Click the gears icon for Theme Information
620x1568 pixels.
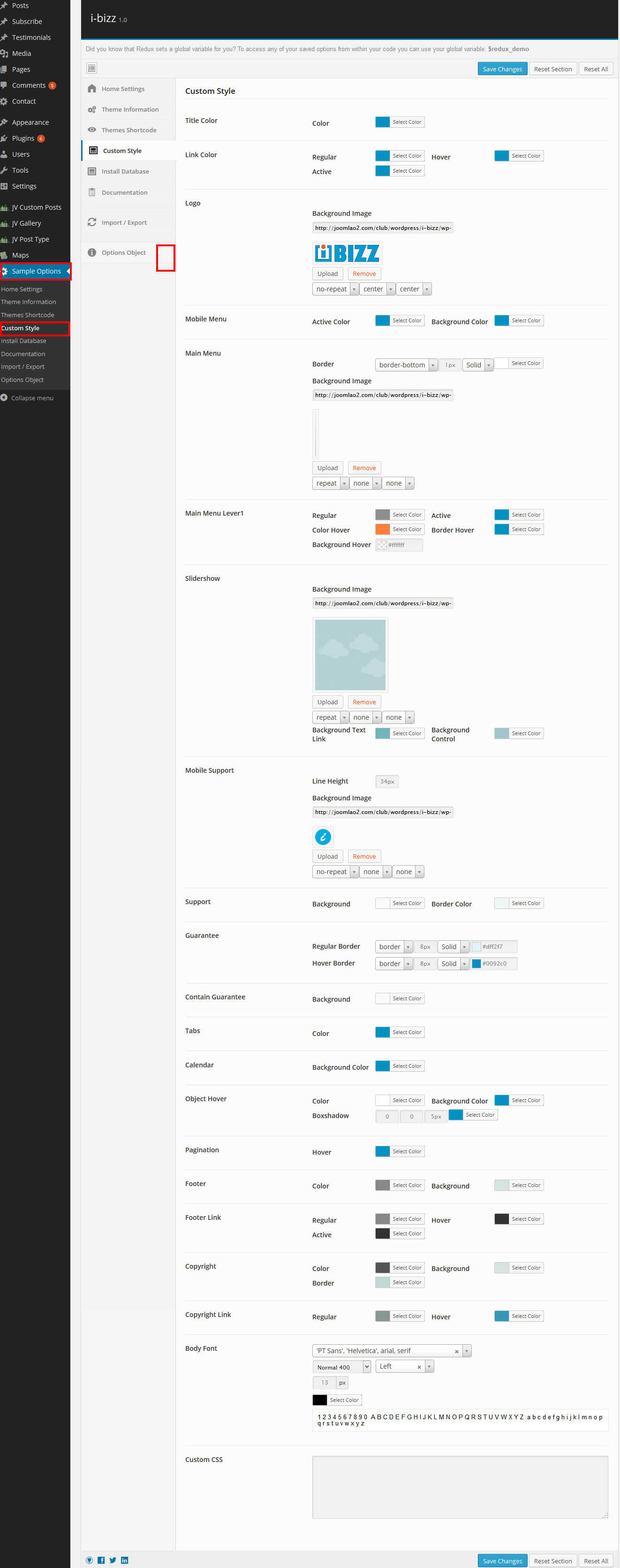point(92,110)
